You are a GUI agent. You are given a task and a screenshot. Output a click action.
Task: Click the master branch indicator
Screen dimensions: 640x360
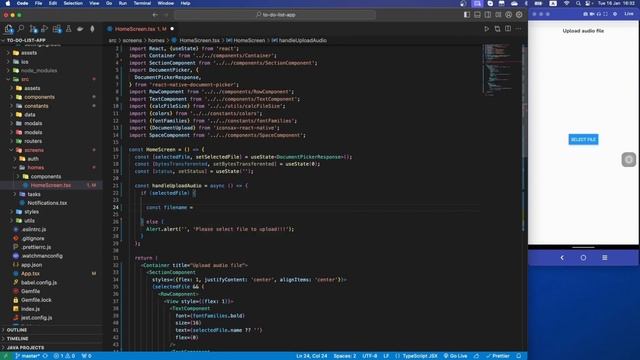click(27, 356)
